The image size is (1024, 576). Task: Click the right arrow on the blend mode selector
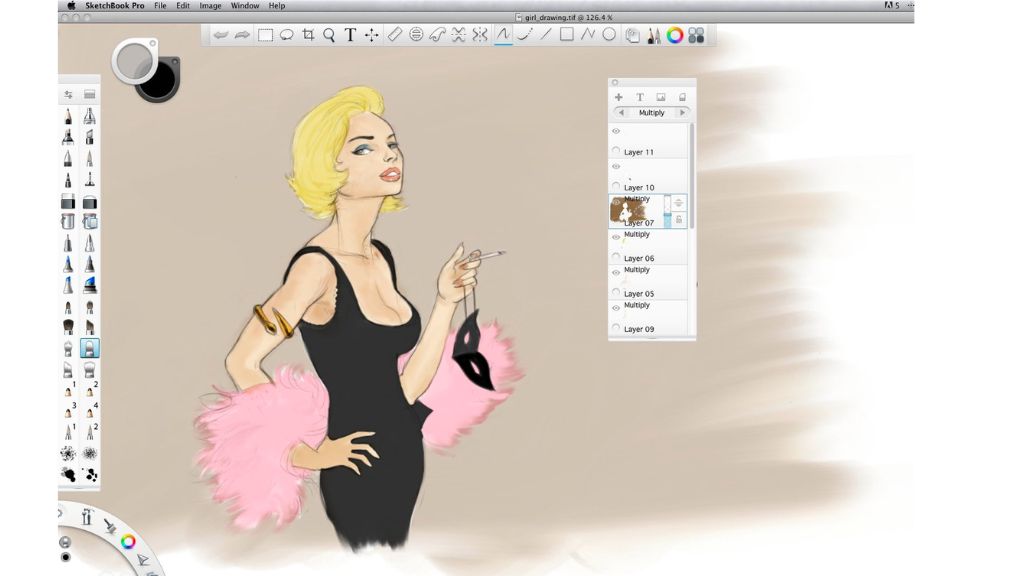[x=682, y=113]
